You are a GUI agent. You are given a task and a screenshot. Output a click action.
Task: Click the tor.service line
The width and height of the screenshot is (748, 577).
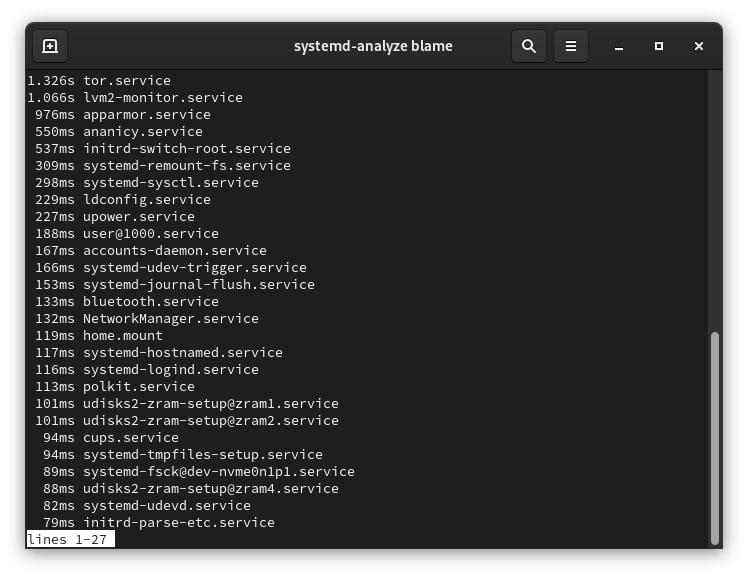click(x=127, y=80)
